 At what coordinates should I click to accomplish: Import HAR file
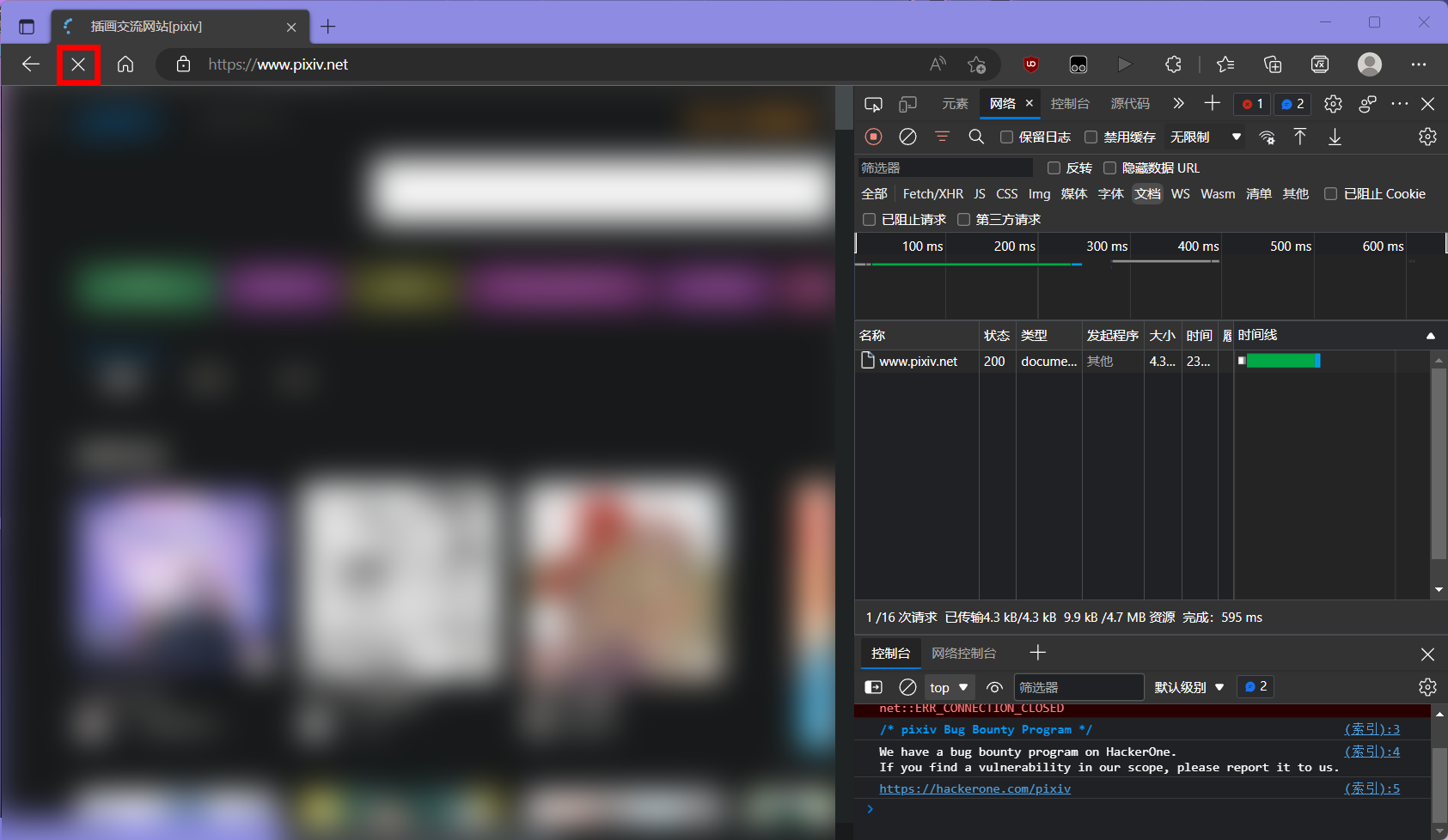(x=1300, y=137)
